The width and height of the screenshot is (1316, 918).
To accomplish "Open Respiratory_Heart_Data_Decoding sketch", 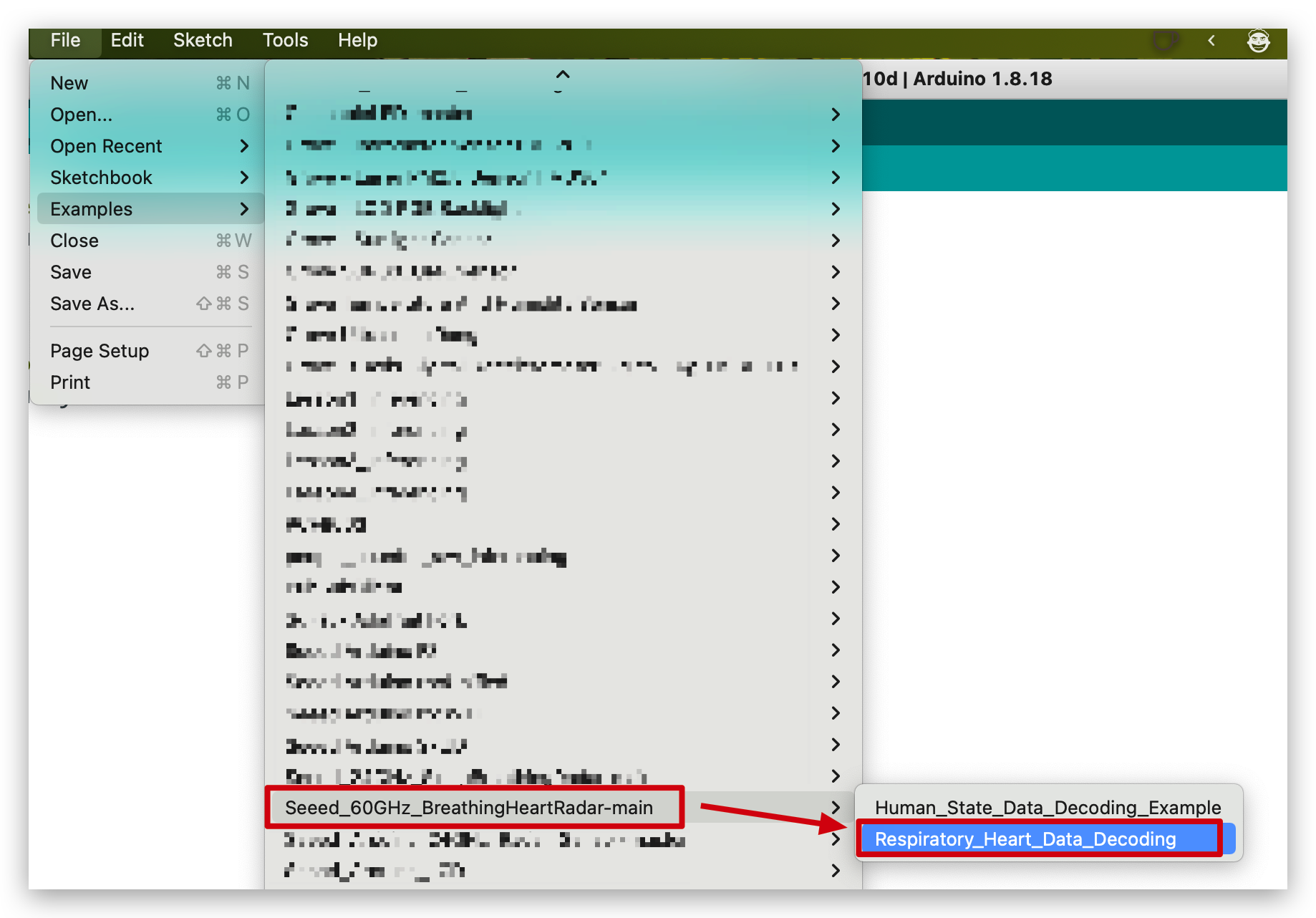I will point(1048,839).
